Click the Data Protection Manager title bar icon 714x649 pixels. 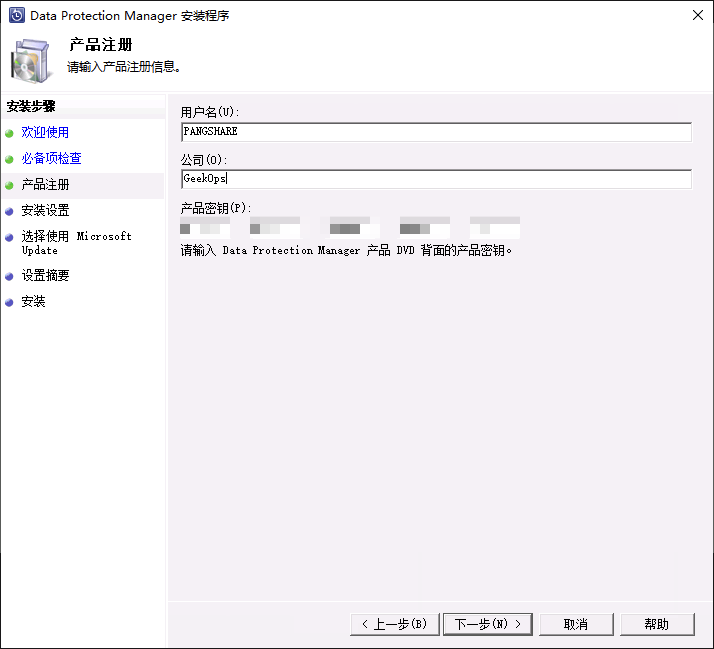click(17, 15)
